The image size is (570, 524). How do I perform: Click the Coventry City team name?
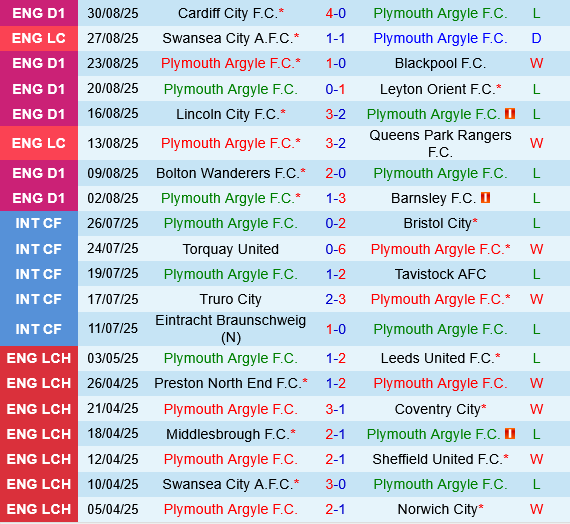[x=438, y=409]
